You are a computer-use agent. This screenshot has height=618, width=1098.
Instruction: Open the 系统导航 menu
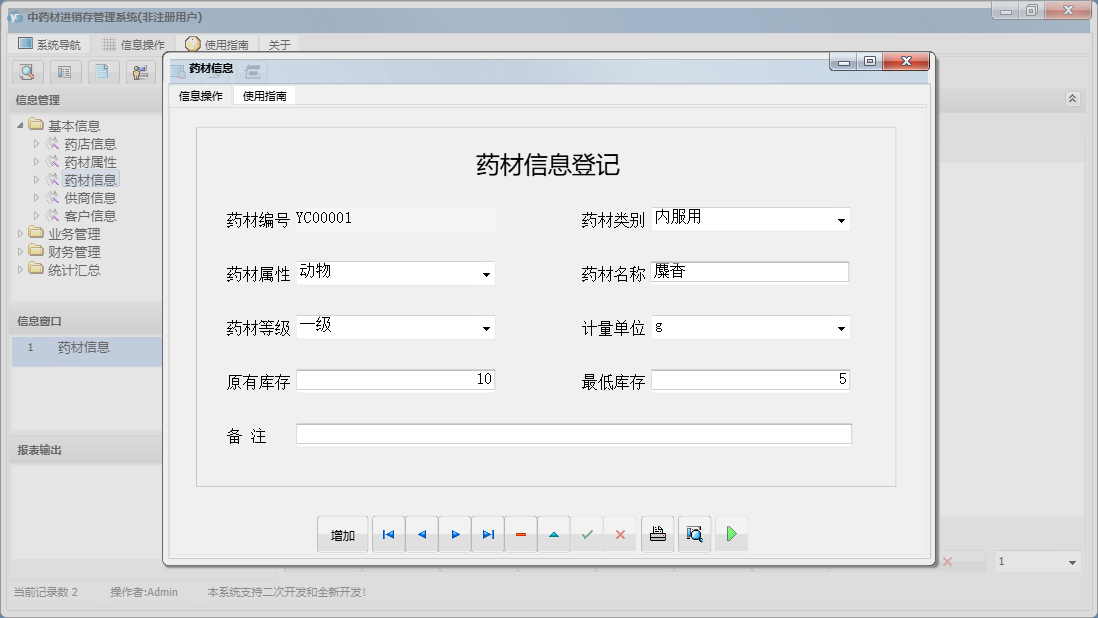[x=48, y=43]
